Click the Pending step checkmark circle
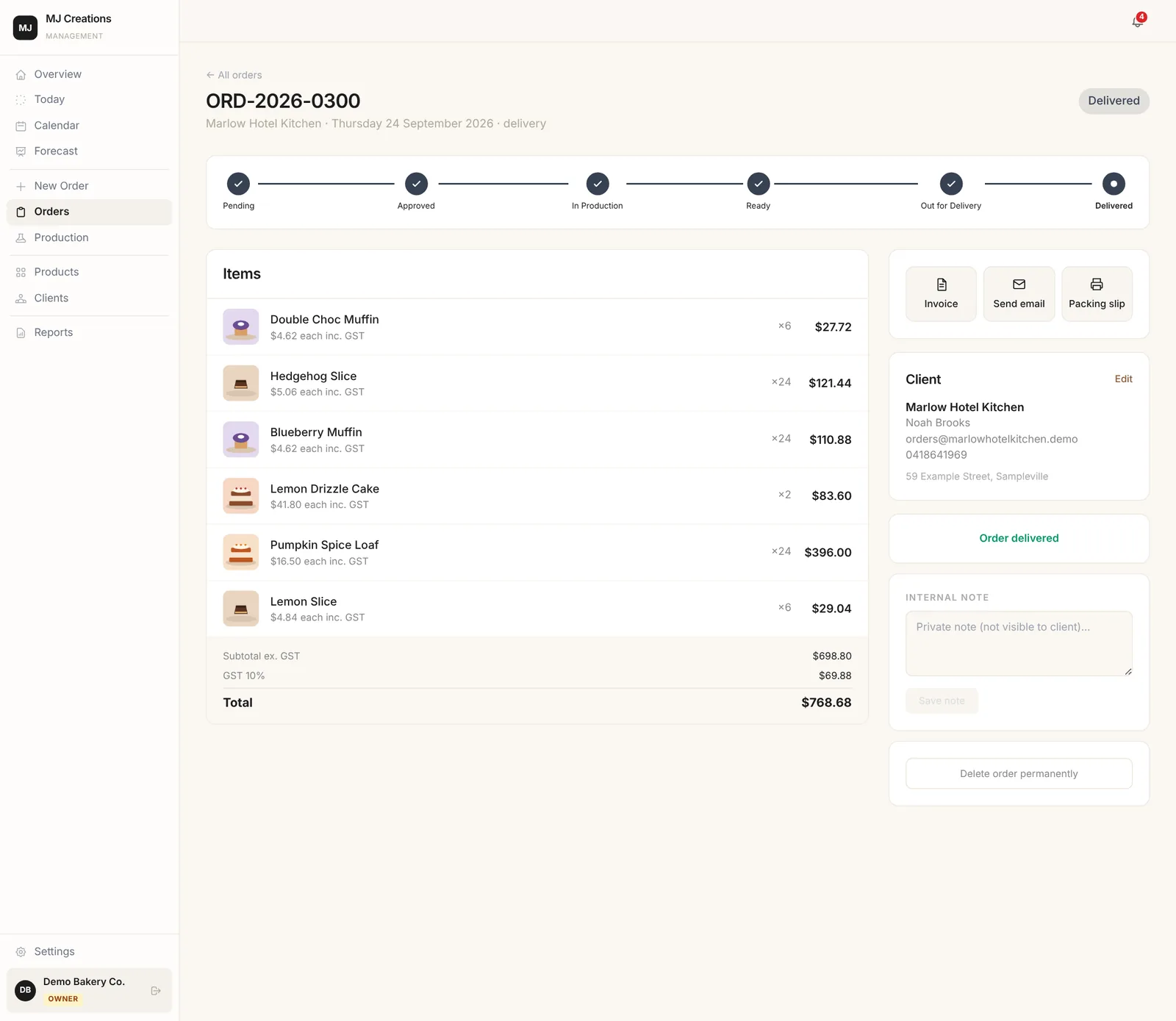Image resolution: width=1176 pixels, height=1021 pixels. [238, 184]
